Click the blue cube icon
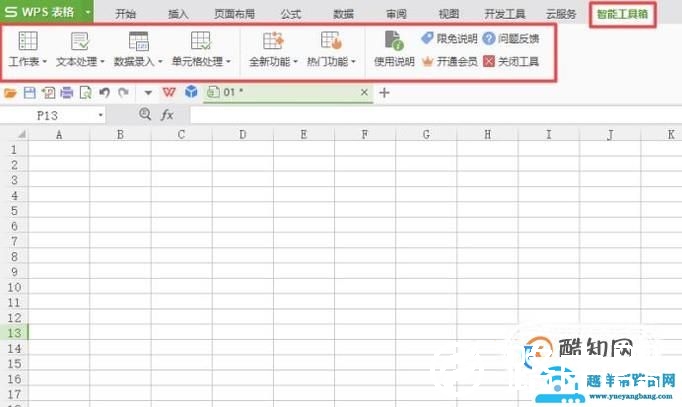Viewport: 682px width, 407px height. (x=191, y=92)
